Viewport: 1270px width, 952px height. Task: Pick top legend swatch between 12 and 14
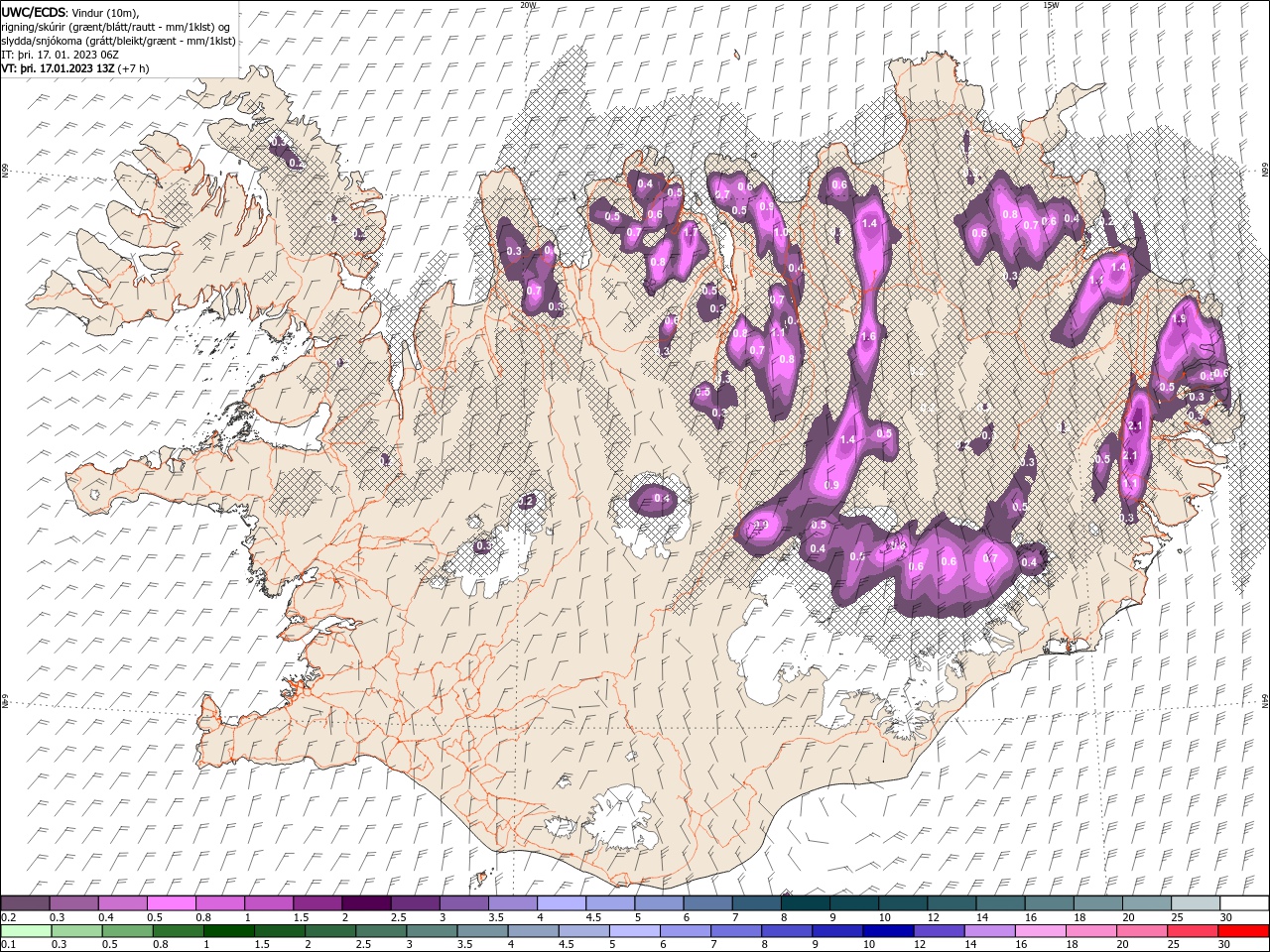click(951, 903)
